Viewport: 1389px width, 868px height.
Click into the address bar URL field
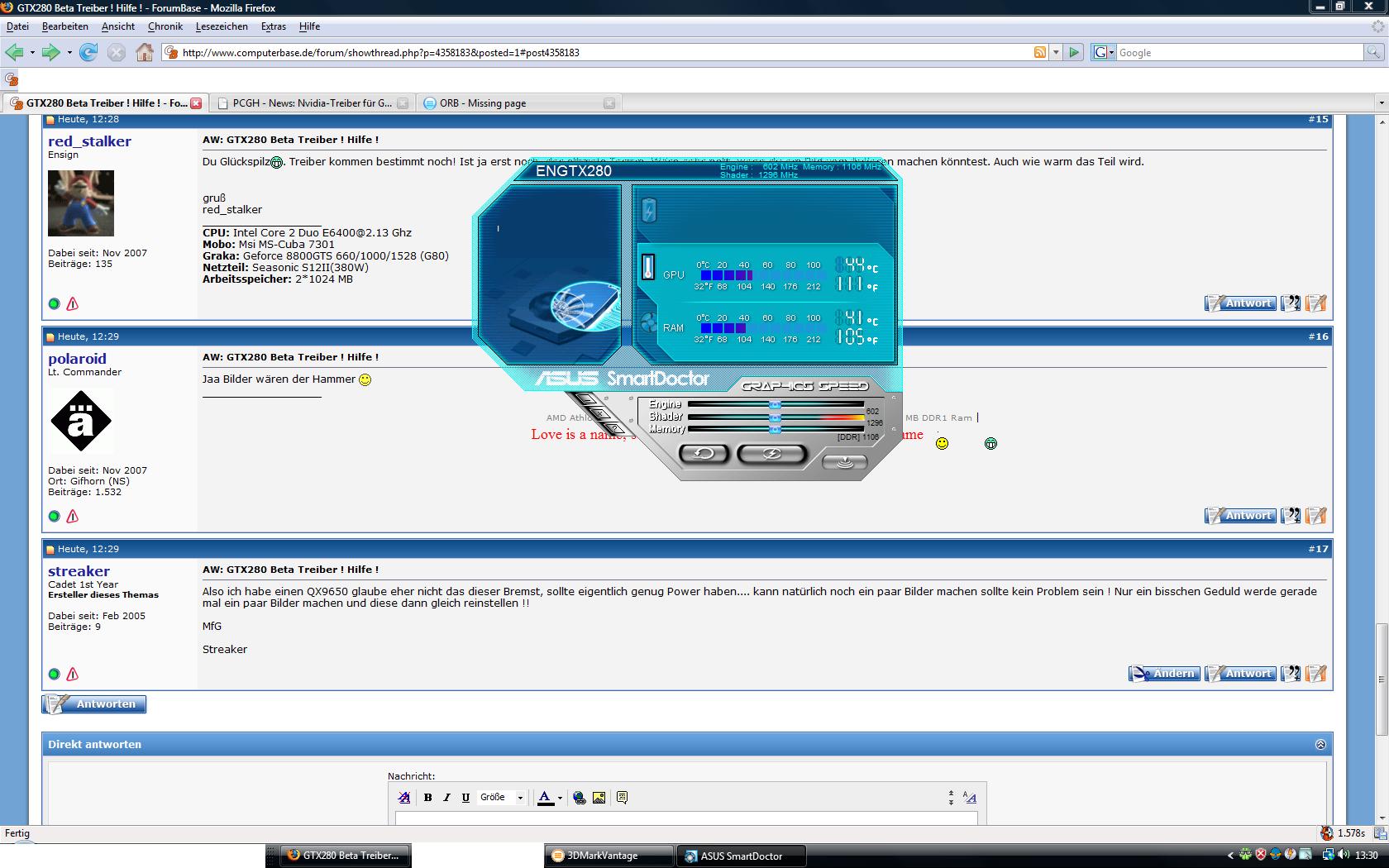tap(595, 52)
